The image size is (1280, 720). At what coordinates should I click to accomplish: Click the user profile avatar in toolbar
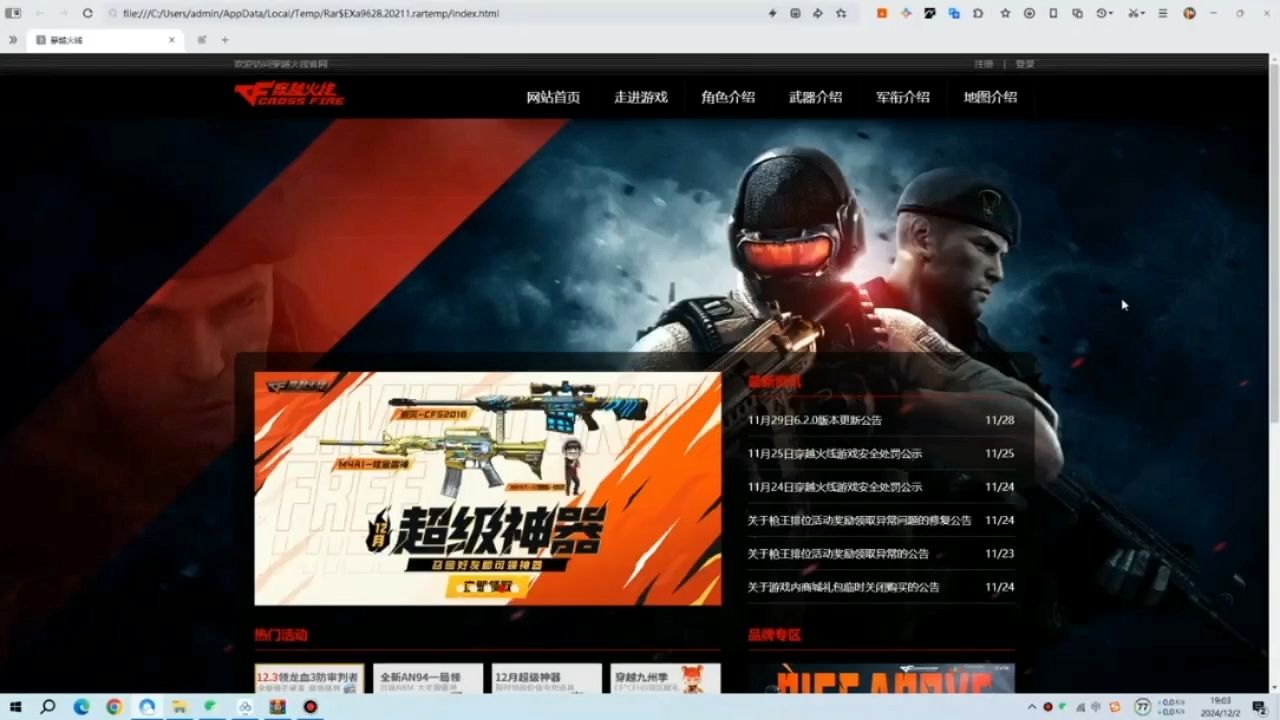coord(1189,13)
